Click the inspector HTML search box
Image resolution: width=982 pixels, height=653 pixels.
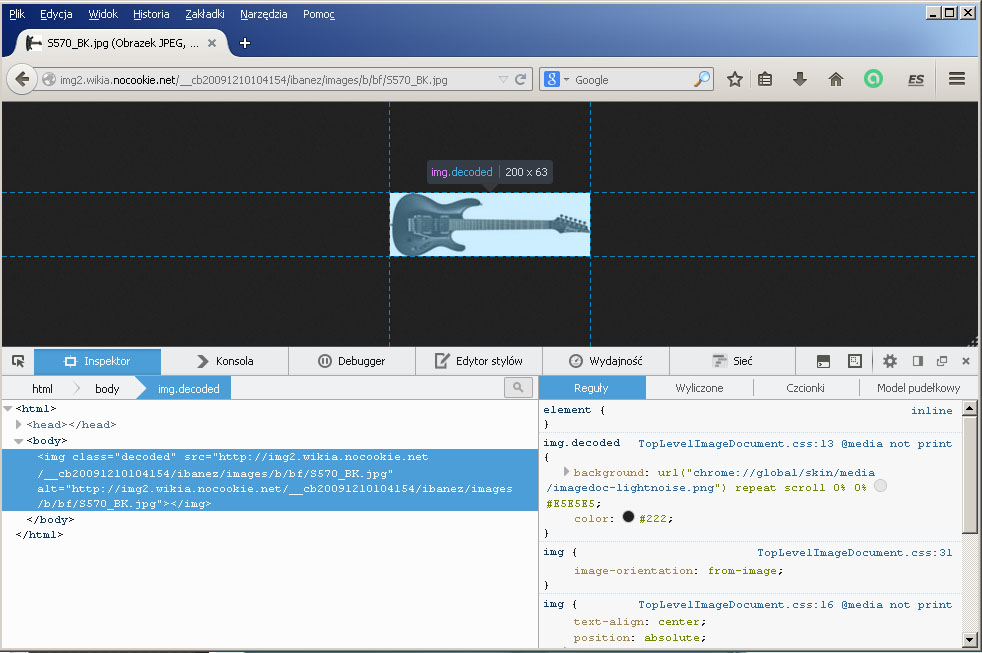518,388
